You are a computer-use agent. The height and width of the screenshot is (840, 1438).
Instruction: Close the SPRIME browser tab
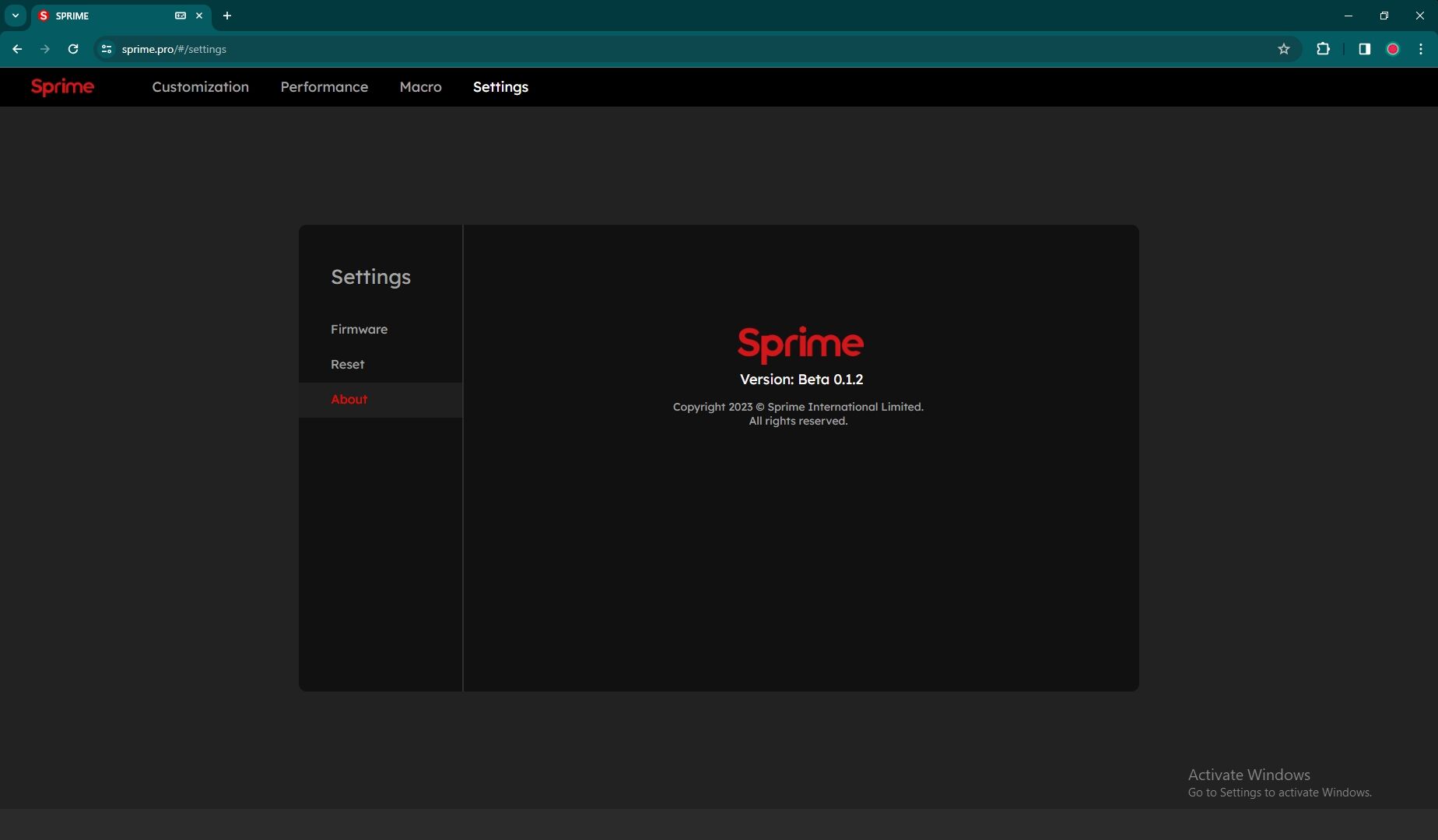(x=199, y=16)
